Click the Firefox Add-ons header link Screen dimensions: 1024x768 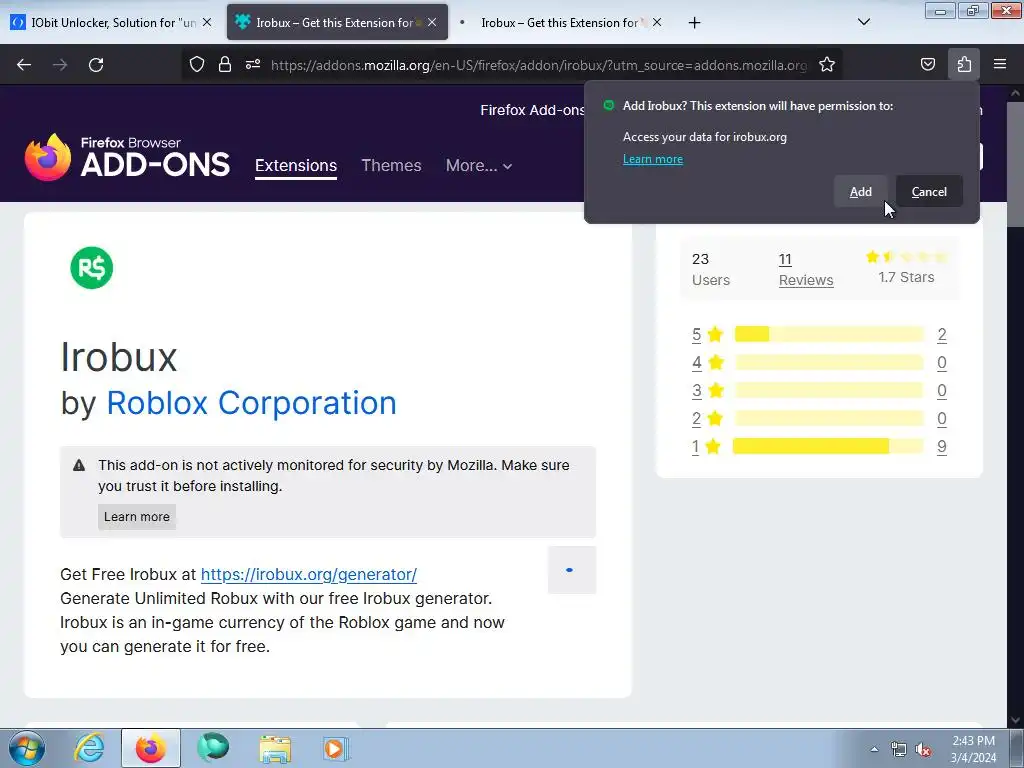tap(532, 110)
